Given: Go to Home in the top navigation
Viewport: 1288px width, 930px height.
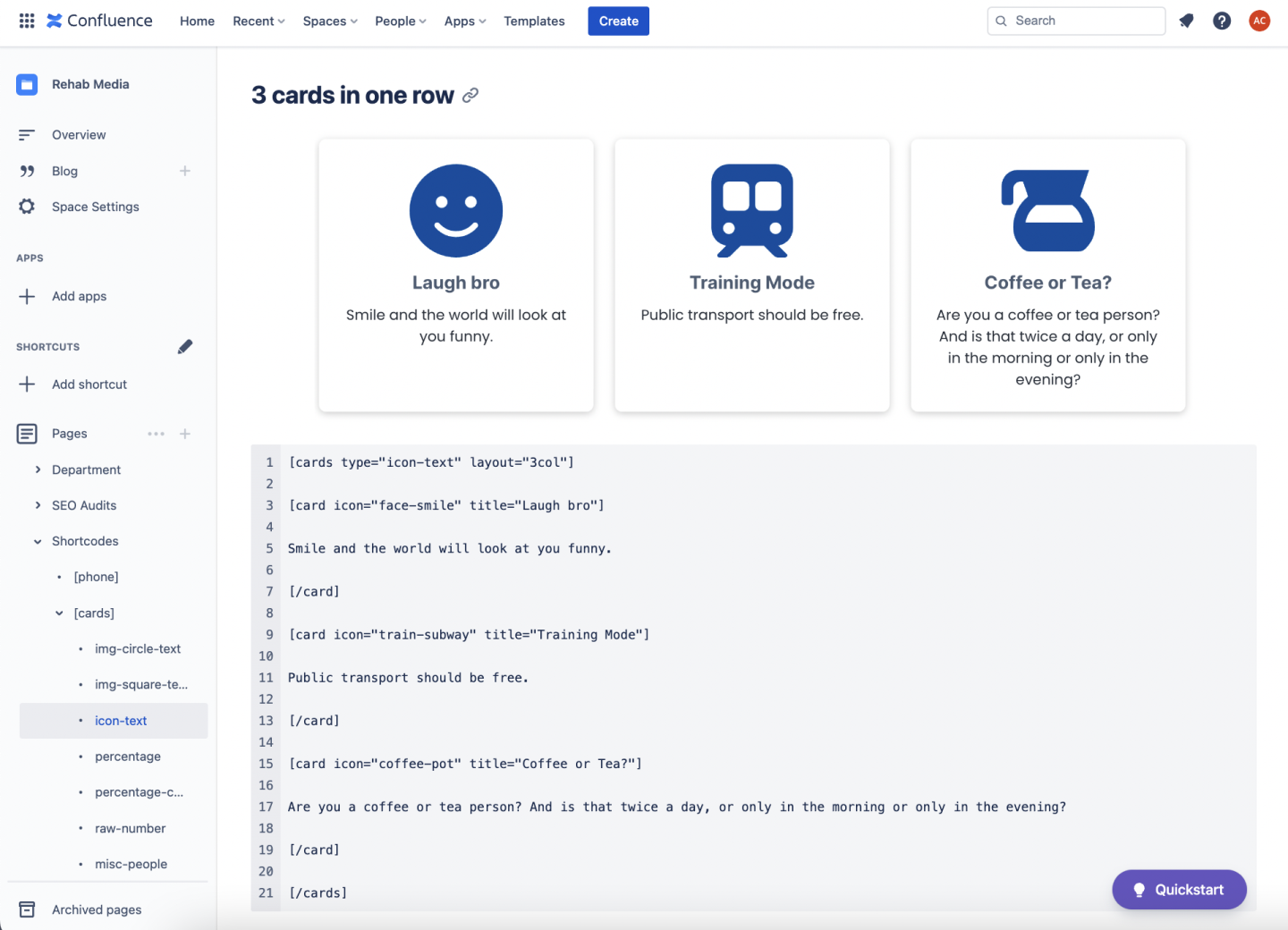Looking at the screenshot, I should point(197,21).
